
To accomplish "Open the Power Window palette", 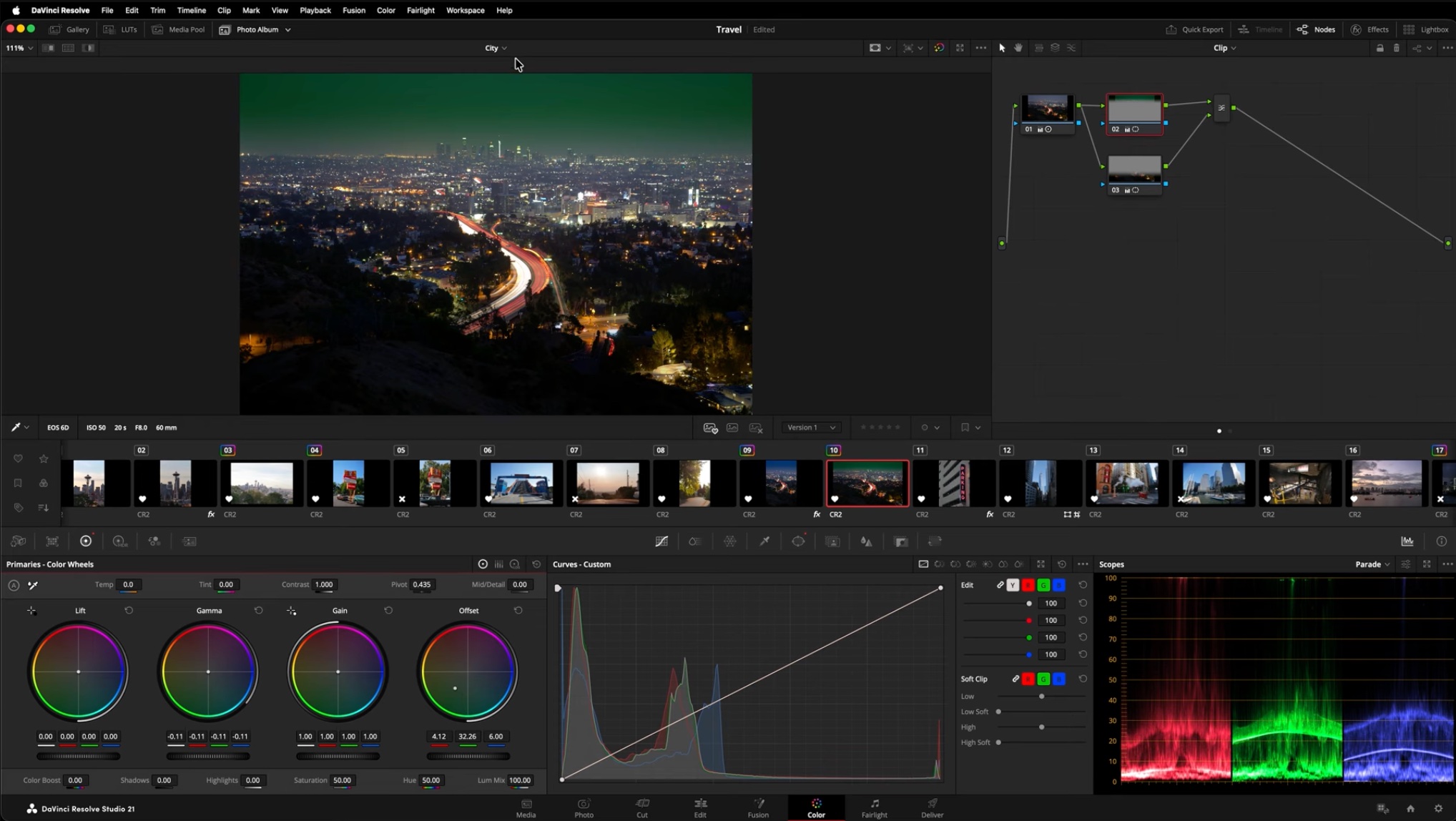I will (x=798, y=541).
